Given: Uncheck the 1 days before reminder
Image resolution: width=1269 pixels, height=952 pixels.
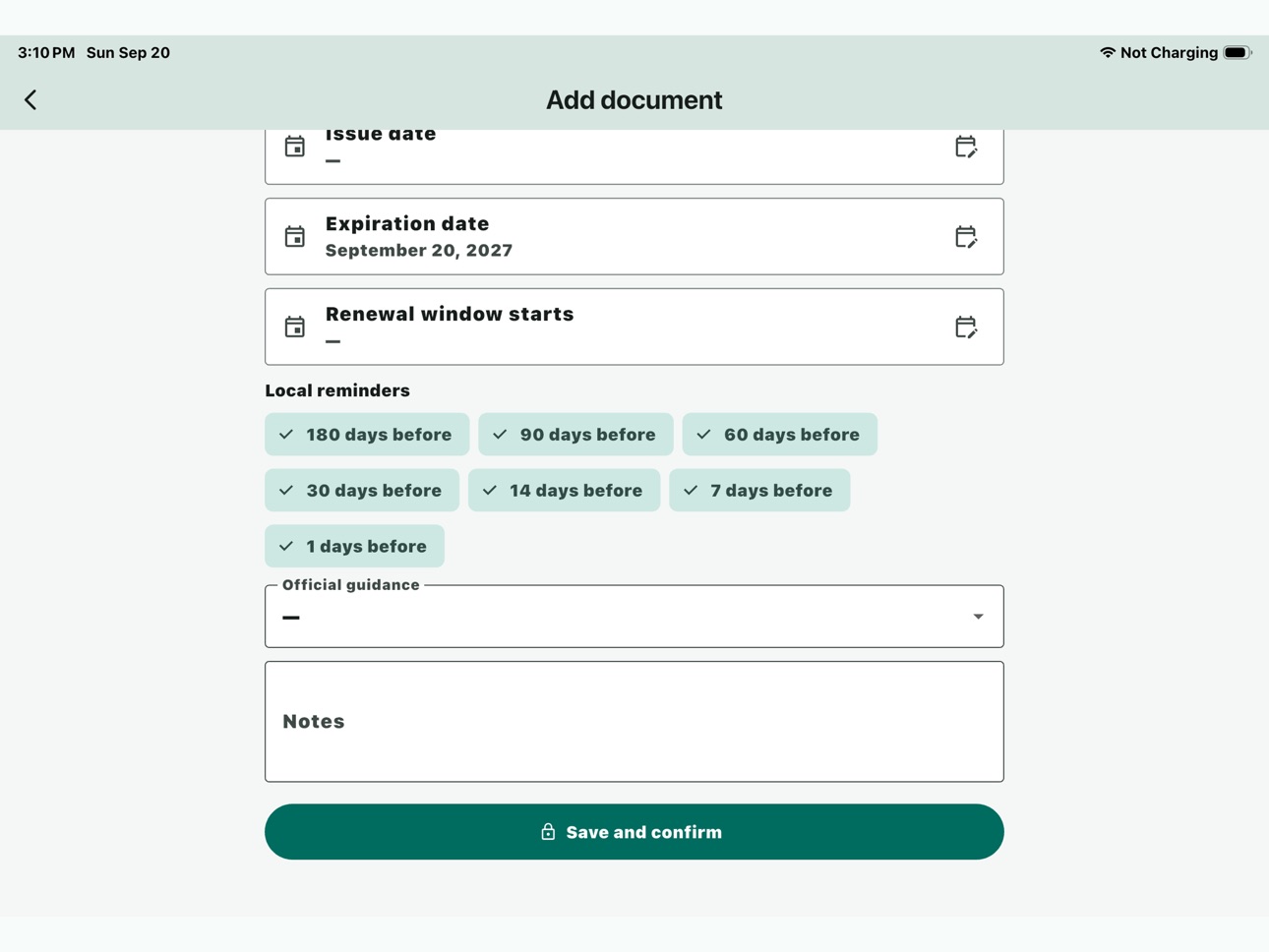Looking at the screenshot, I should [354, 547].
